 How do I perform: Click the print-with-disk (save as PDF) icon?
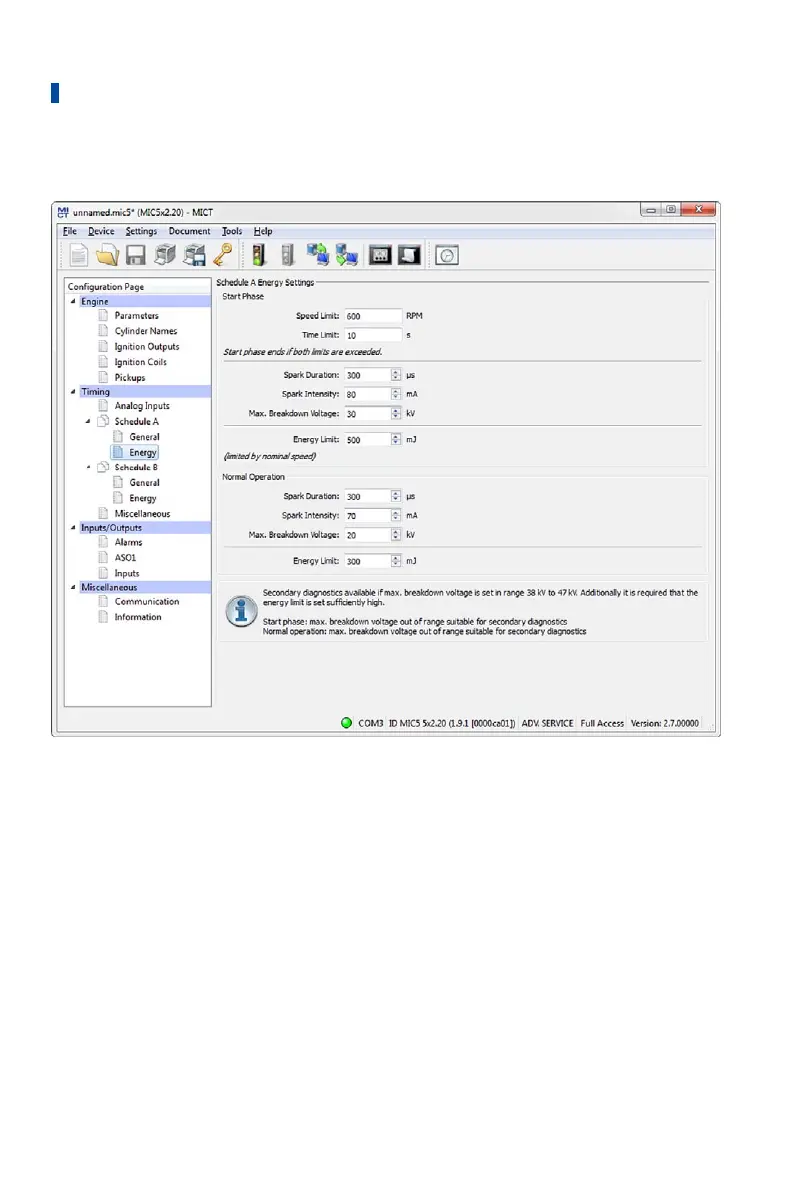pyautogui.click(x=194, y=255)
